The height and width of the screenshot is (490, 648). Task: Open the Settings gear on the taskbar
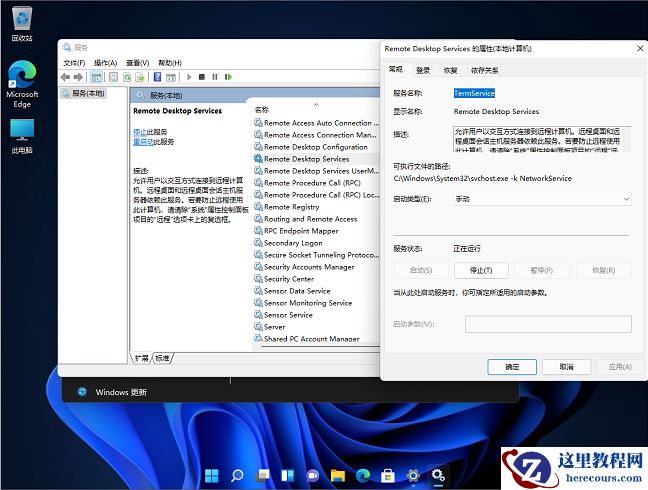point(413,476)
